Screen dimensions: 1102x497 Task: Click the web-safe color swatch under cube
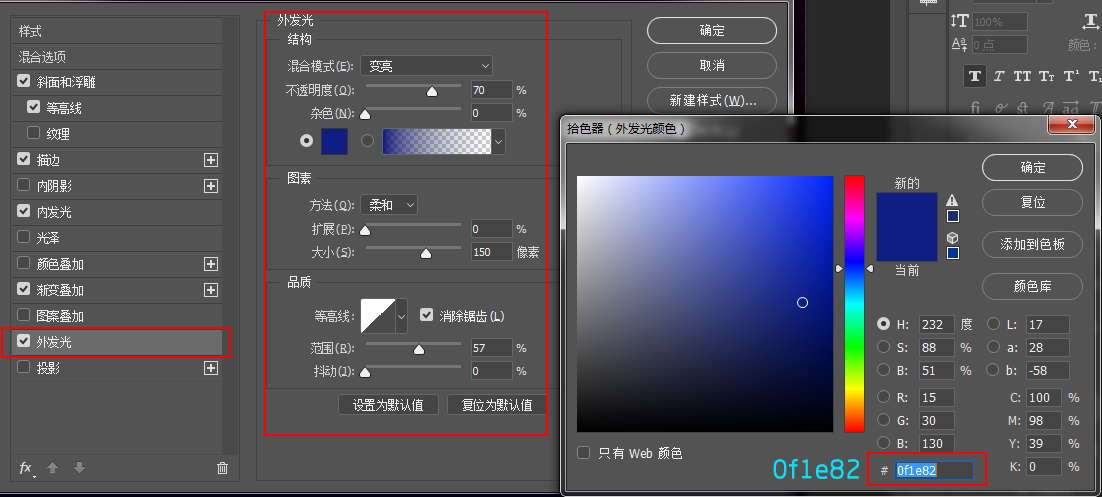[953, 253]
